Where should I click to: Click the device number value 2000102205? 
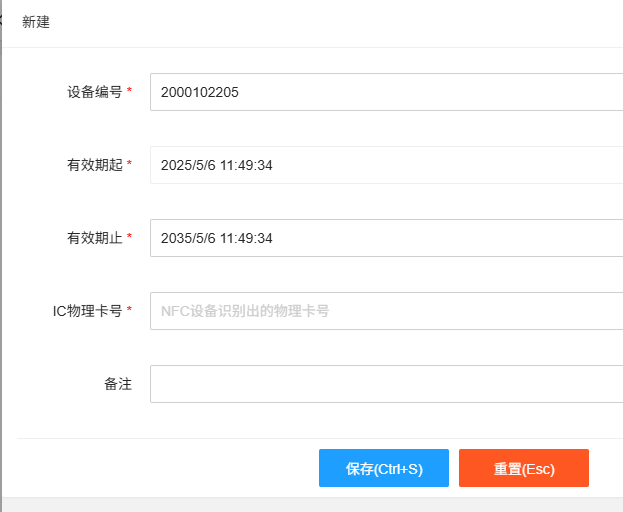click(x=199, y=92)
